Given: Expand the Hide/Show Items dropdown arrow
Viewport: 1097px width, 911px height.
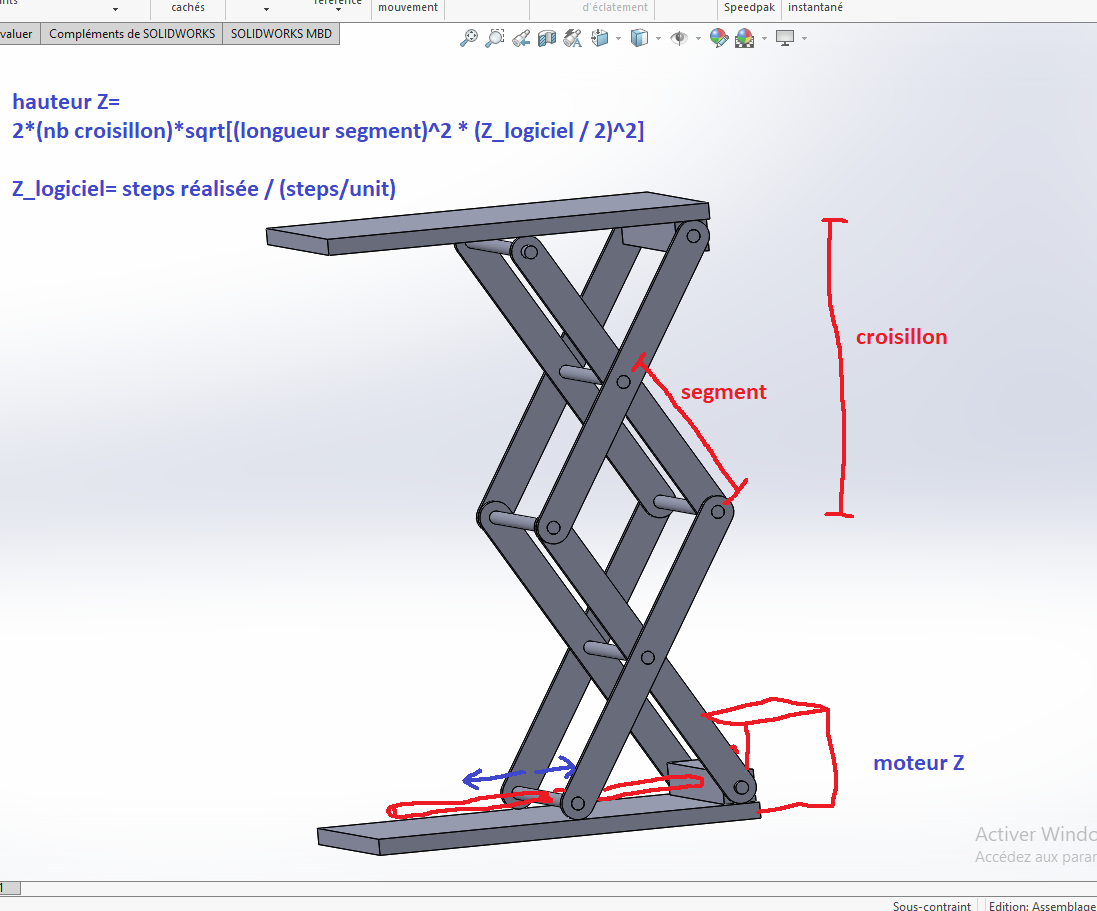Looking at the screenshot, I should pos(698,38).
